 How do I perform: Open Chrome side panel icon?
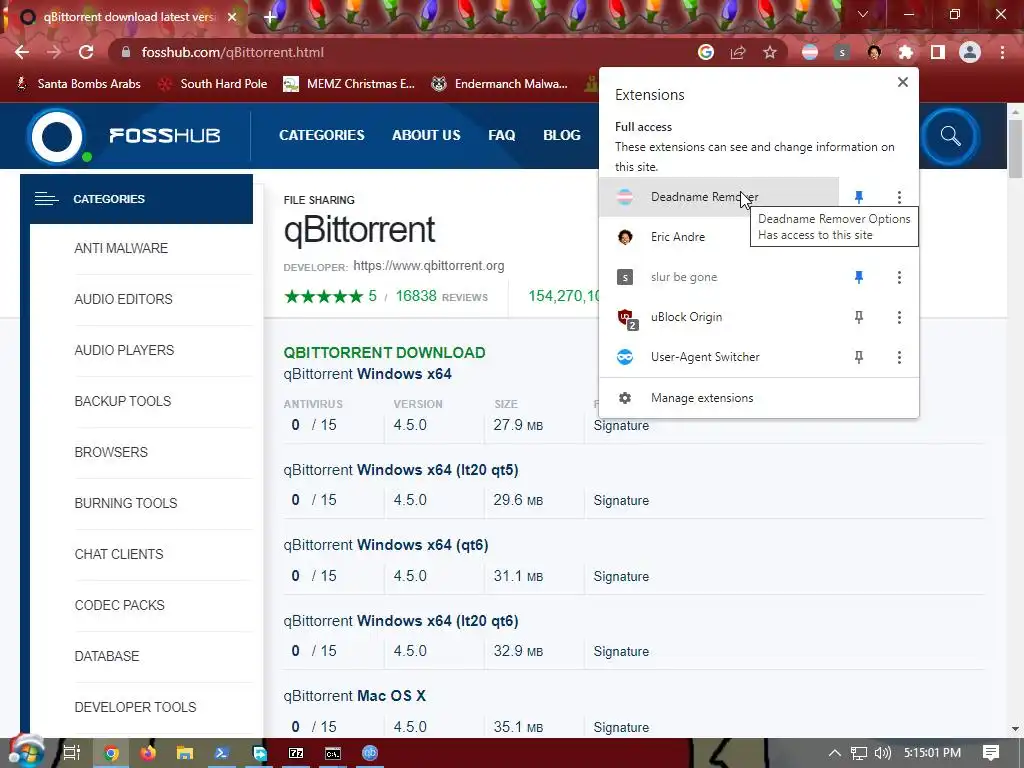[x=938, y=52]
